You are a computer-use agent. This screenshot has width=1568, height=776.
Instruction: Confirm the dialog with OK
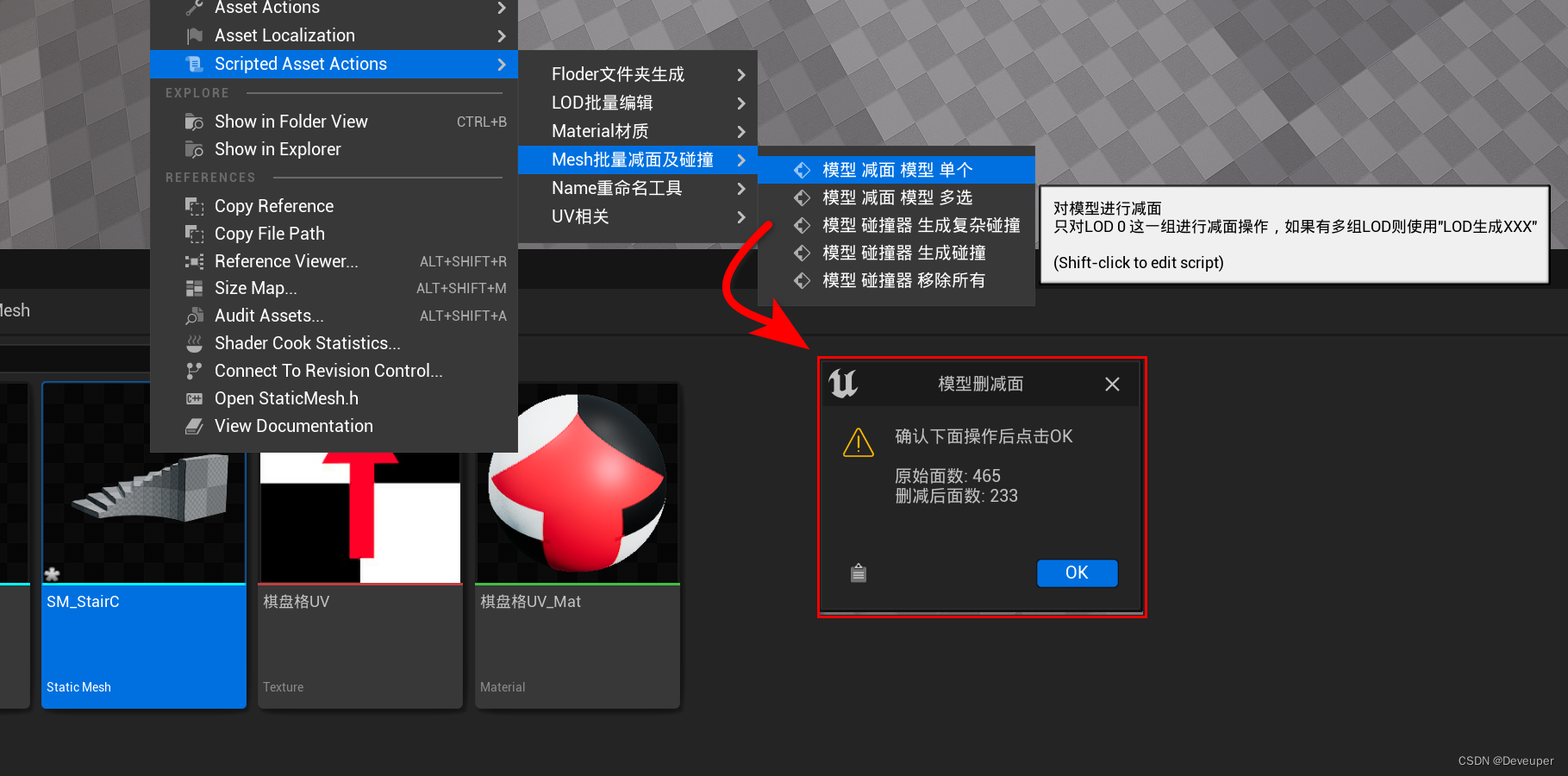tap(1077, 573)
